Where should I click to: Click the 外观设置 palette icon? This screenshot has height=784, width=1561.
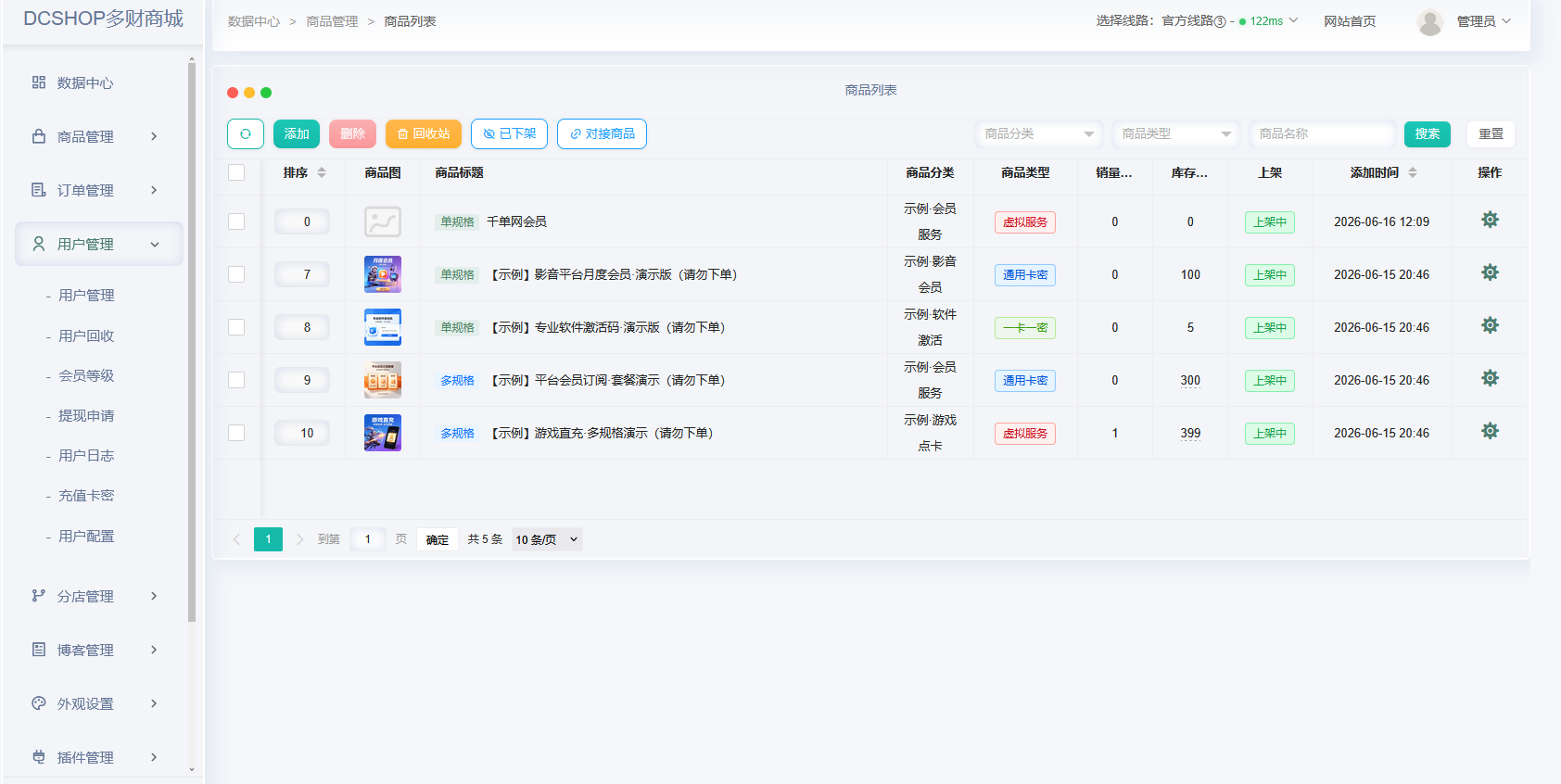click(39, 703)
